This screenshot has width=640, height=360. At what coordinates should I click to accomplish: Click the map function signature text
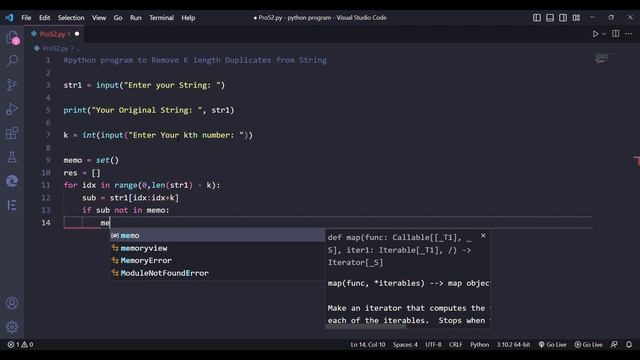coord(400,250)
